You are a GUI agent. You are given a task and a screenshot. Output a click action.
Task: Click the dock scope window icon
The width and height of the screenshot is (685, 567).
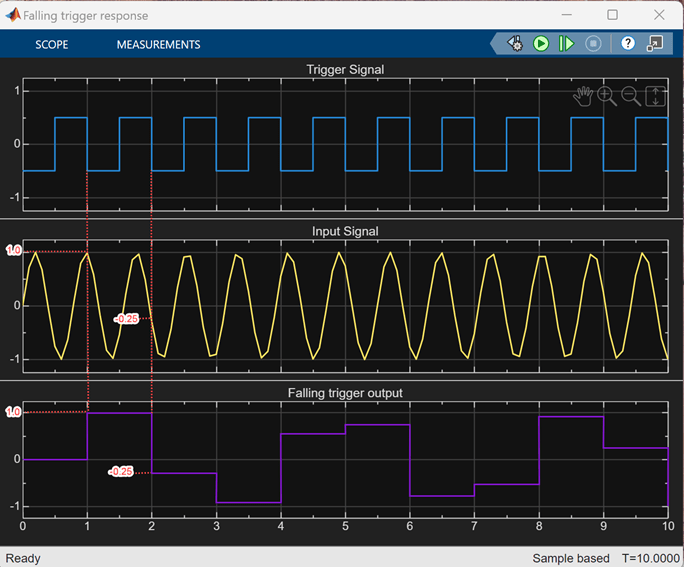pyautogui.click(x=655, y=44)
